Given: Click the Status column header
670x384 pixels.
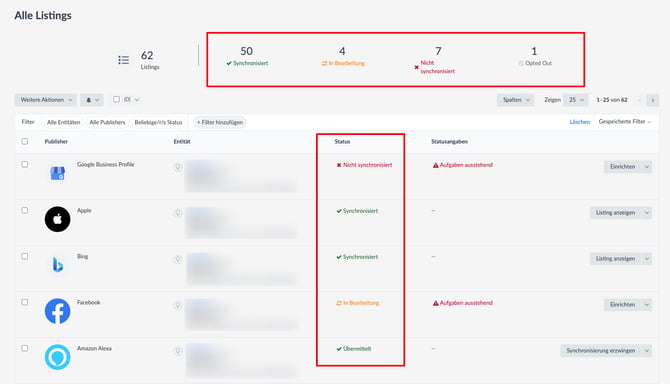Looking at the screenshot, I should [x=342, y=141].
